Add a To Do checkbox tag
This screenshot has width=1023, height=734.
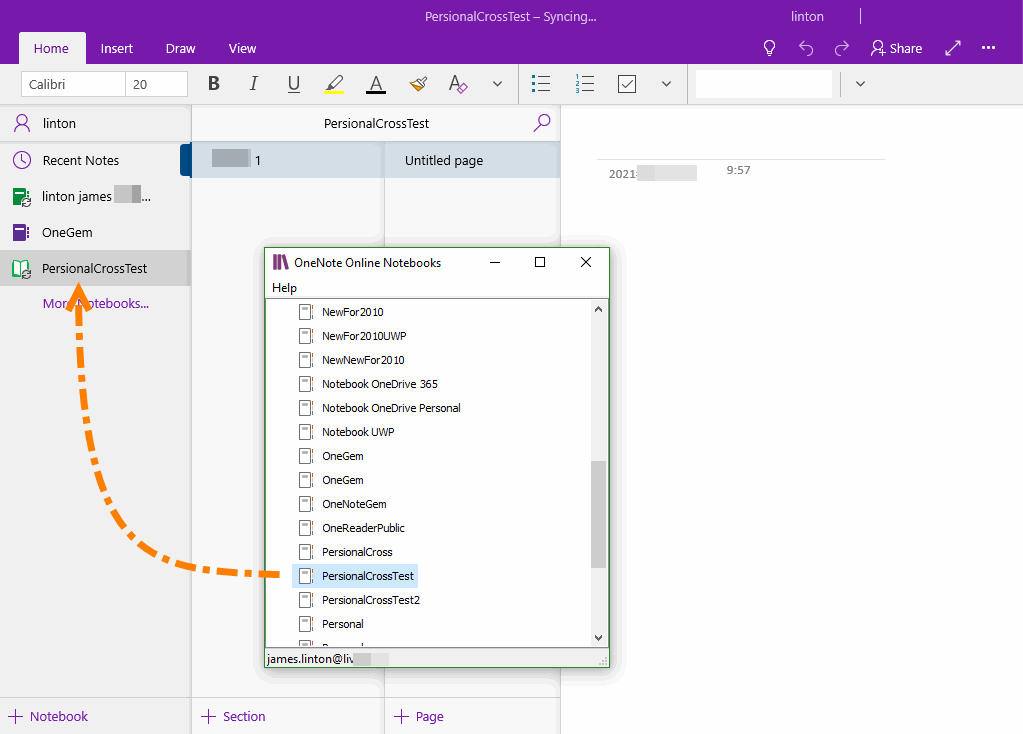627,84
